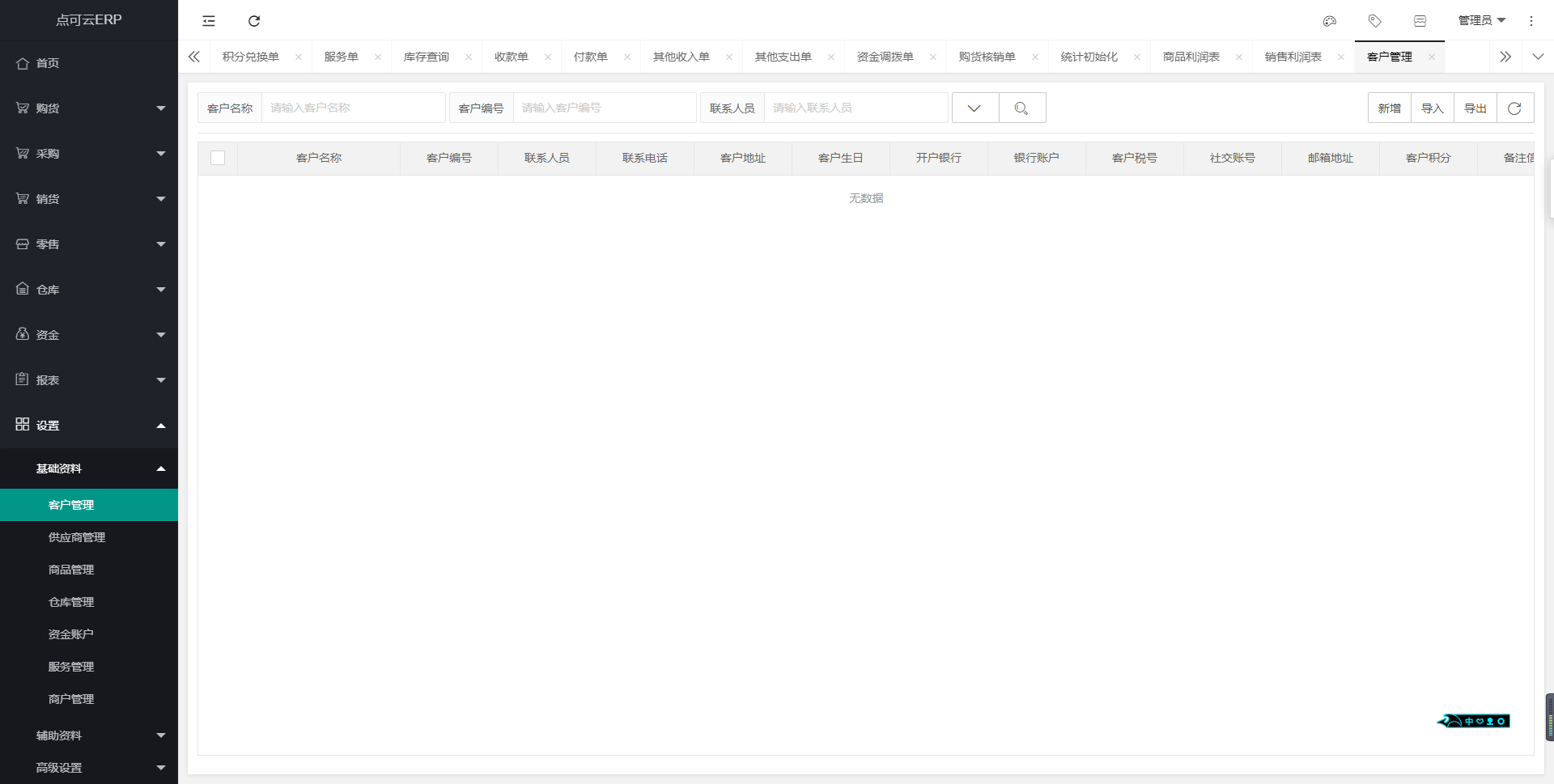
Task: Click the tag icon in the top bar
Action: (x=1374, y=21)
